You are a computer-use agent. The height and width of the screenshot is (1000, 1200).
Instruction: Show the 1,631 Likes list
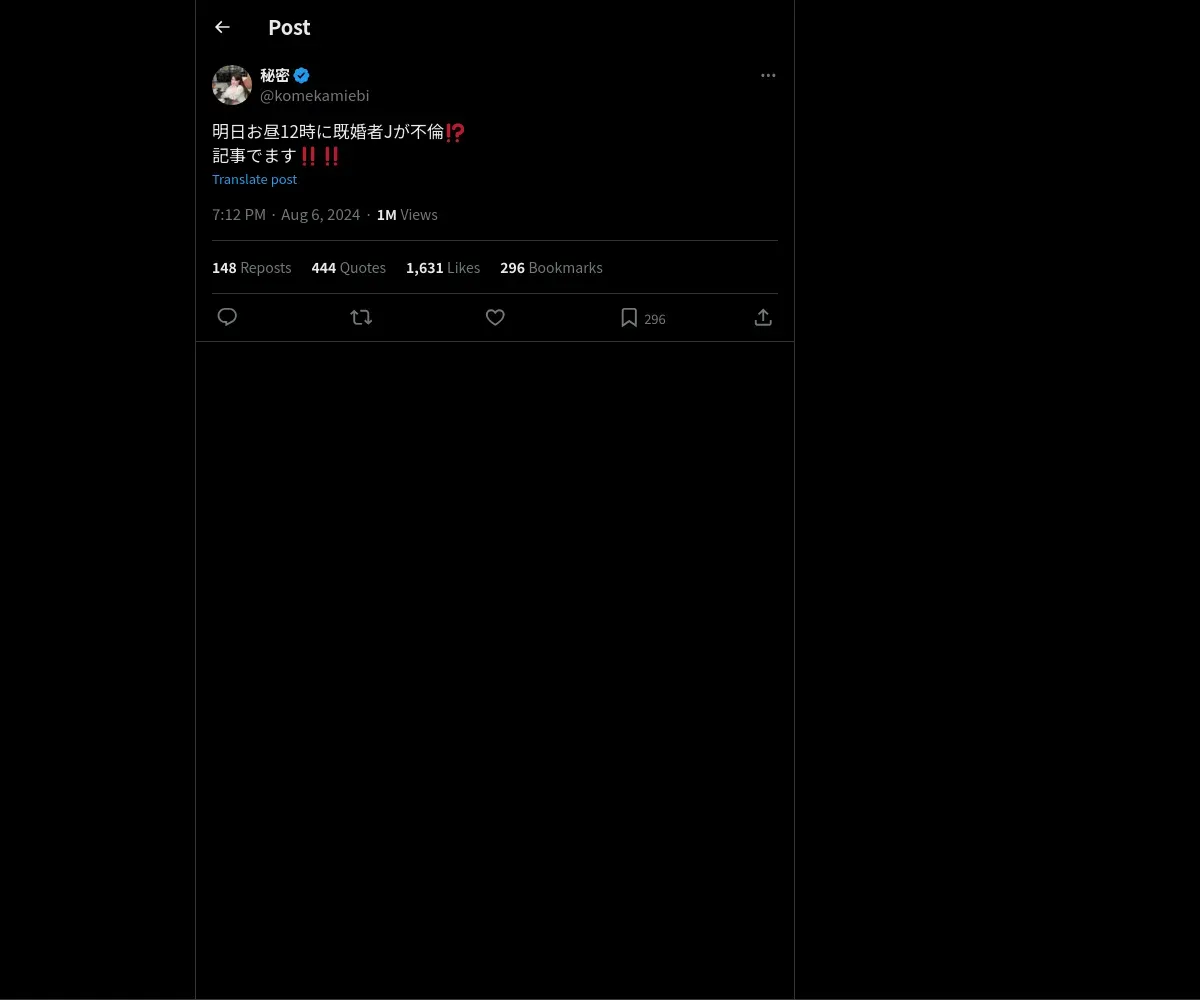click(443, 267)
